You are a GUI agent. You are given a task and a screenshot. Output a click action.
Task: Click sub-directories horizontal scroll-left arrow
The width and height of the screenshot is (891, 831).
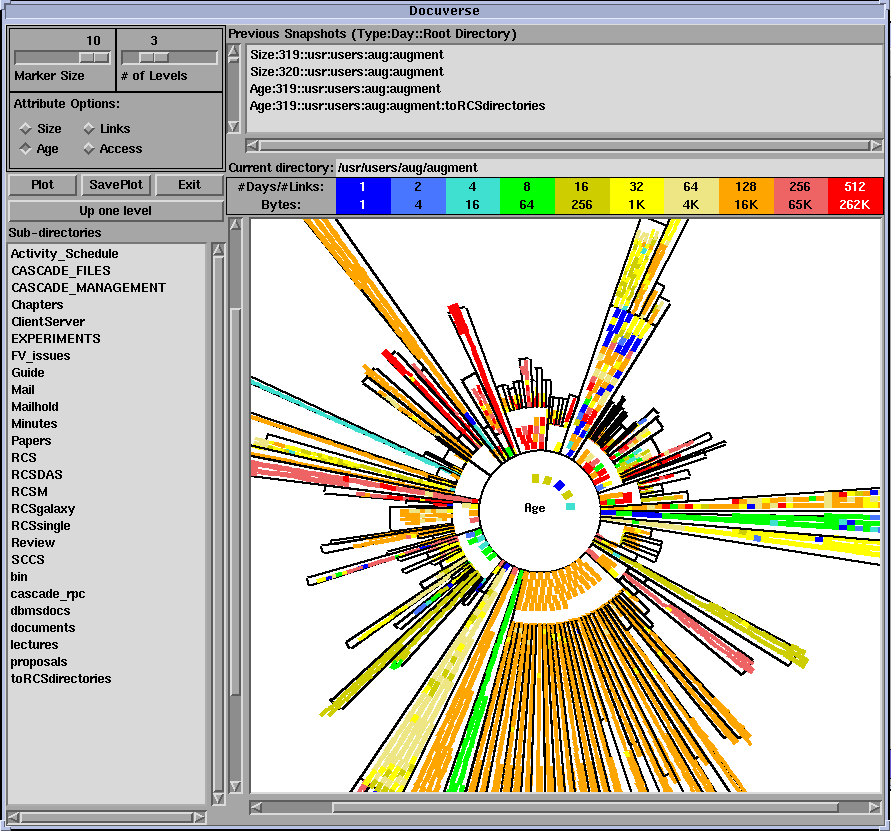coord(14,817)
